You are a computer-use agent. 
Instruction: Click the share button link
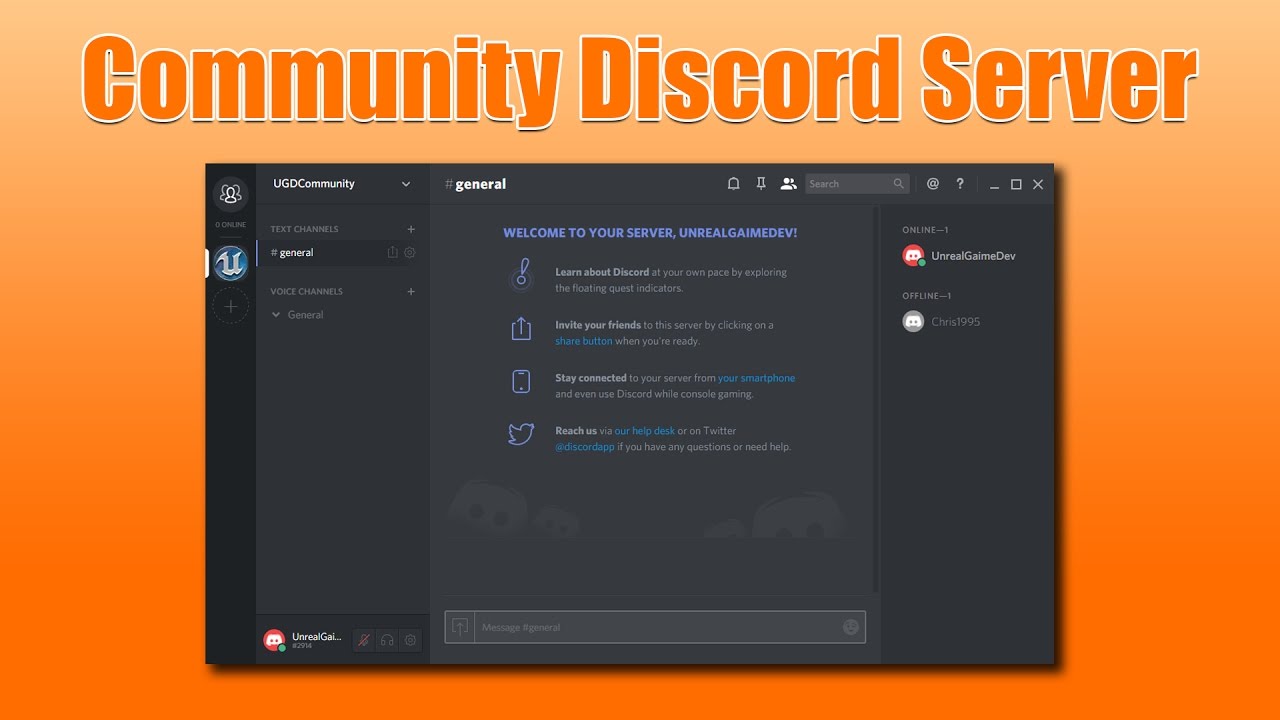pyautogui.click(x=584, y=341)
